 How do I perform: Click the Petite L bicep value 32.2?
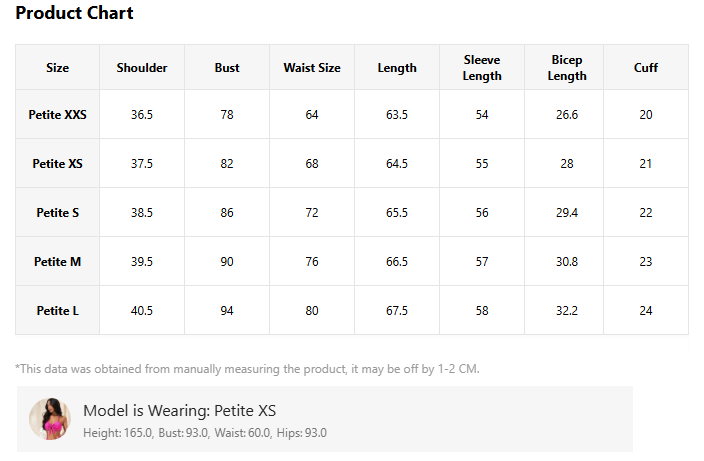click(x=567, y=310)
